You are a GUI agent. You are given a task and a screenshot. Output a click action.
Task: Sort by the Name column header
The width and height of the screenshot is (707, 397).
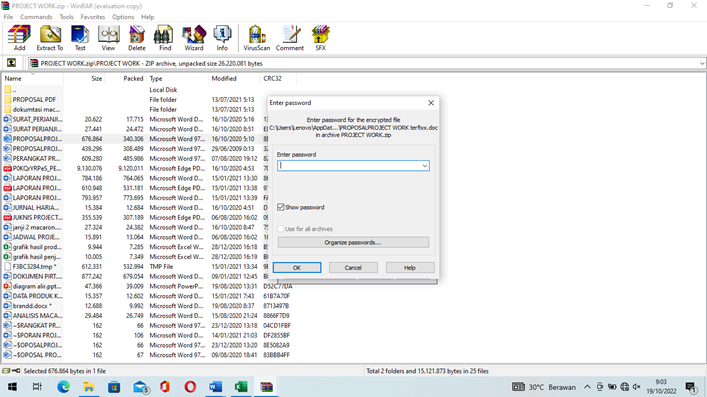tap(32, 78)
